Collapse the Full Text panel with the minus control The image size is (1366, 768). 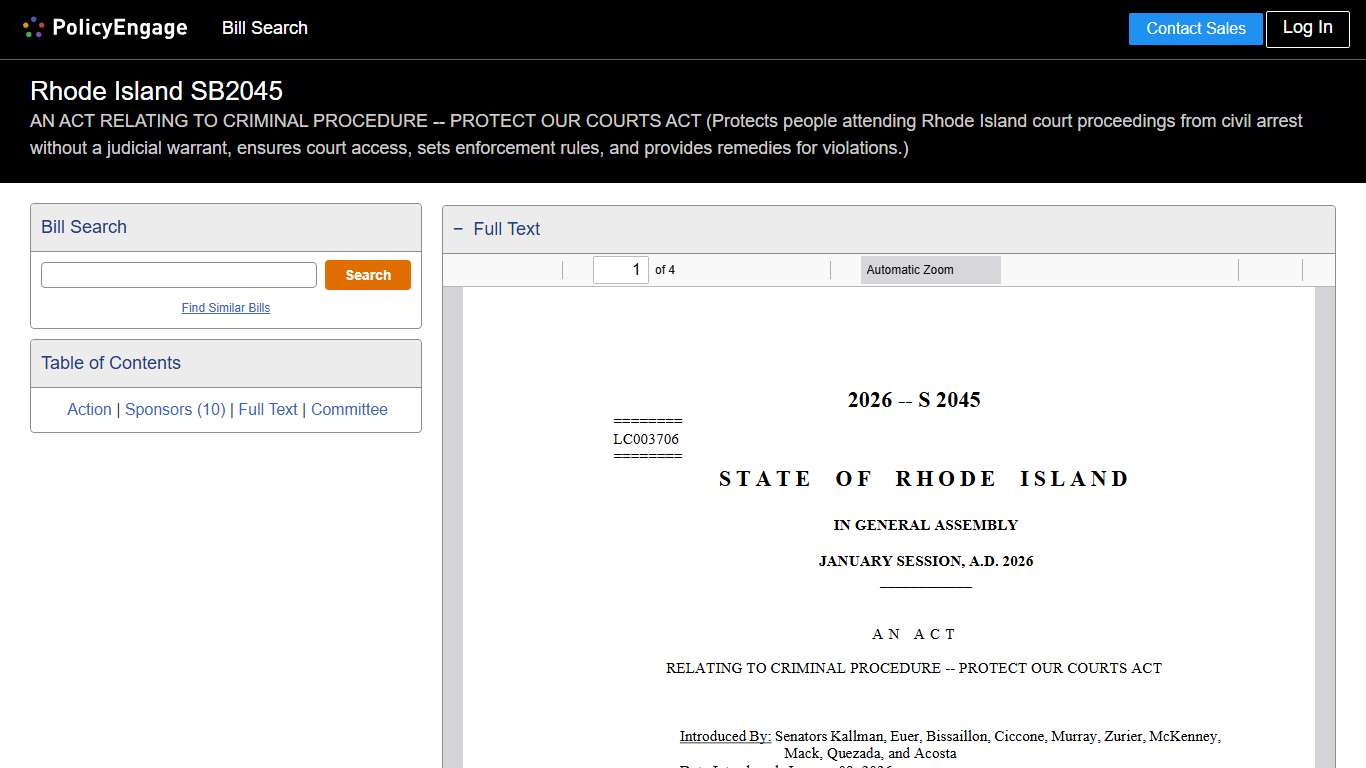point(457,229)
